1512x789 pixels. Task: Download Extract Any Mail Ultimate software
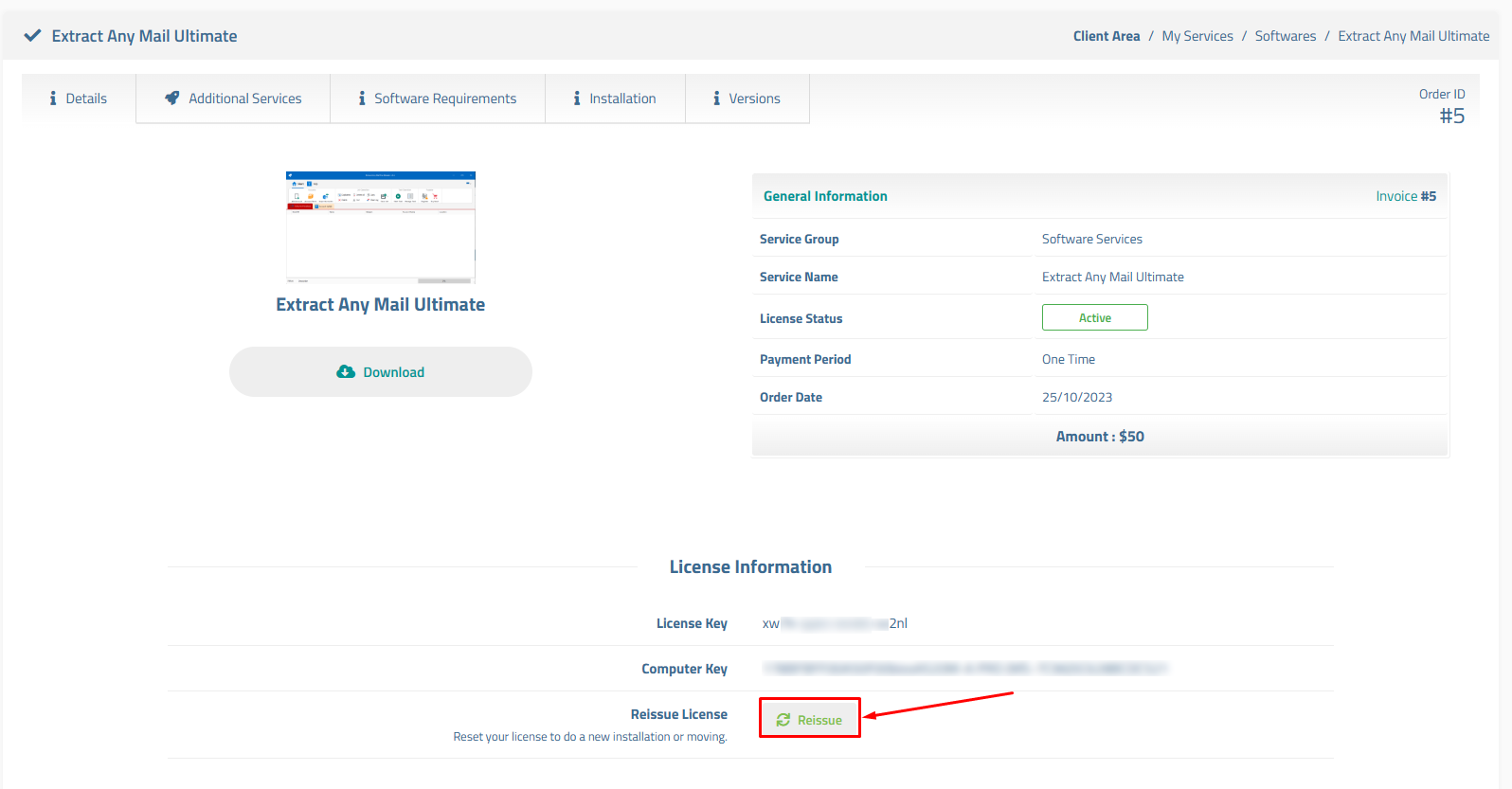381,371
